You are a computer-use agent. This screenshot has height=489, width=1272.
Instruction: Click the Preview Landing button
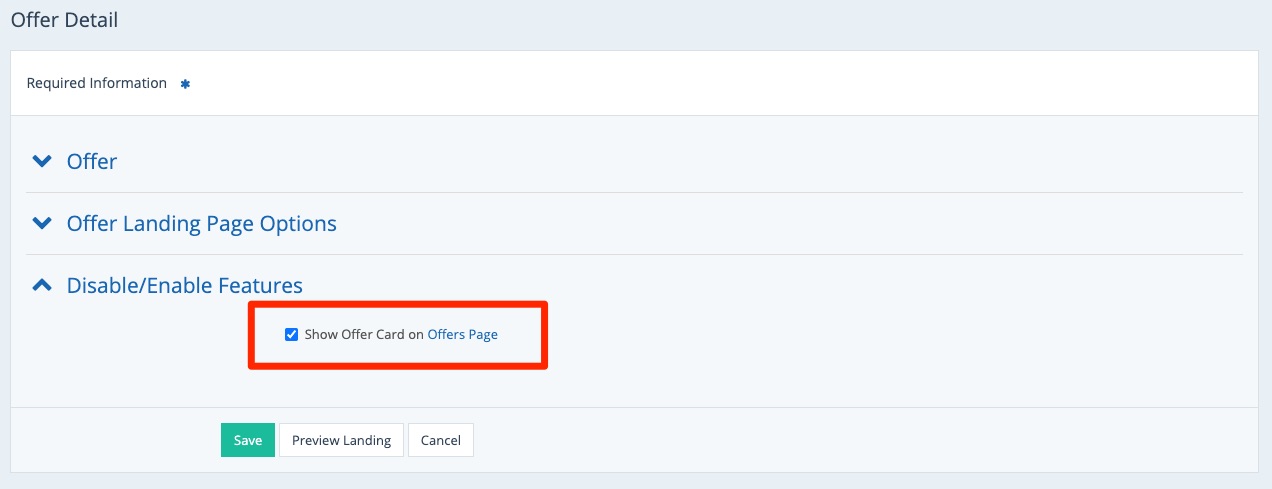(341, 440)
